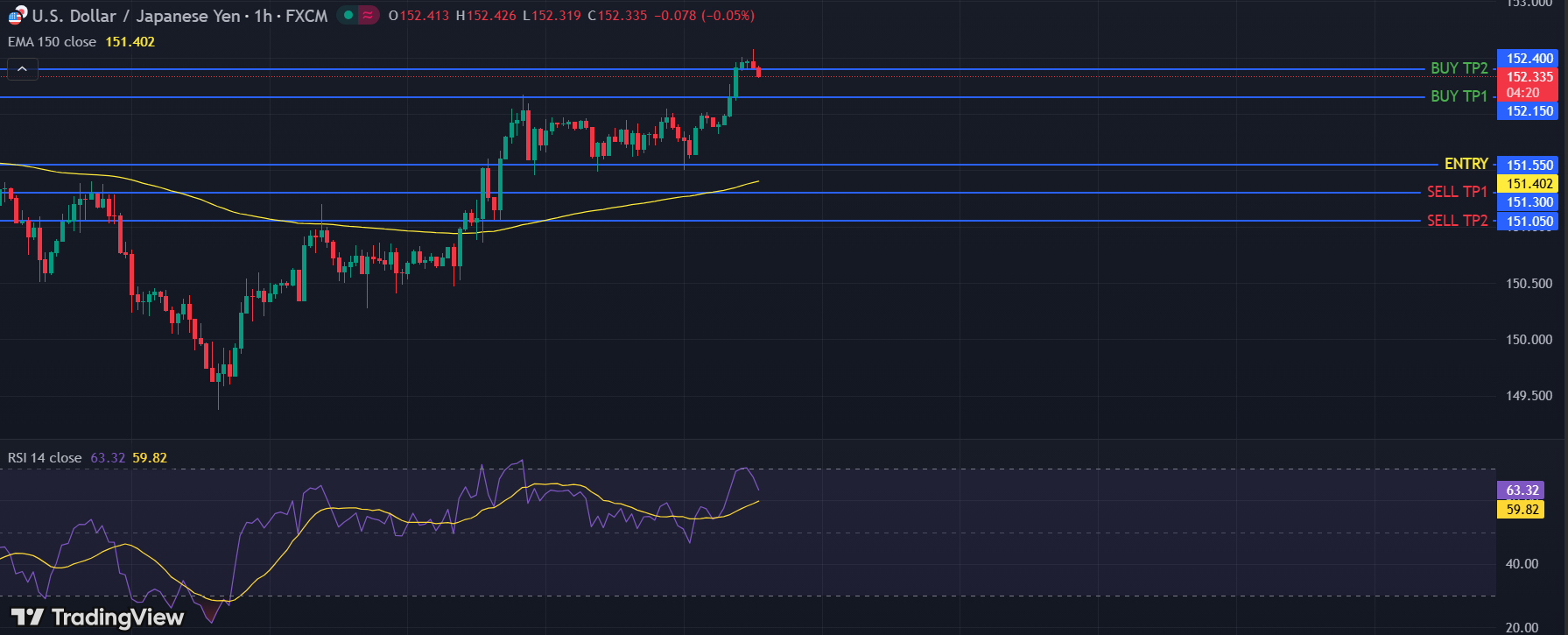Click the yellow RSI MA 59.82 value tag
This screenshot has width=1568, height=635.
click(1522, 510)
